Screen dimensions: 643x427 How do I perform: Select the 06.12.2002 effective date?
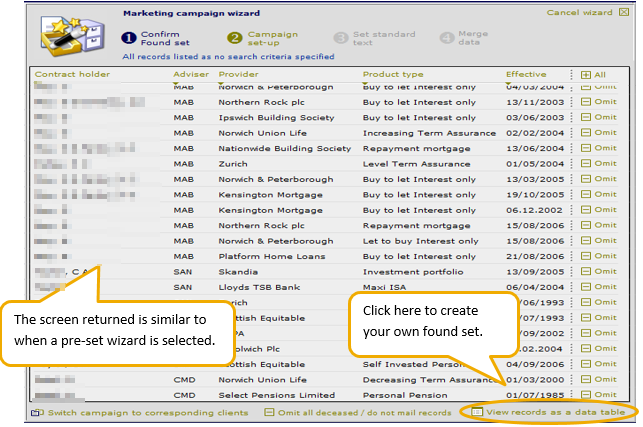click(534, 210)
